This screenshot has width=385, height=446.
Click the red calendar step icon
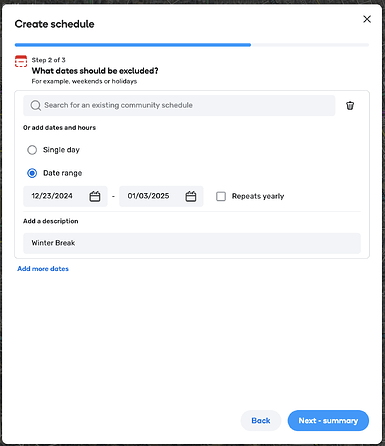(21, 61)
